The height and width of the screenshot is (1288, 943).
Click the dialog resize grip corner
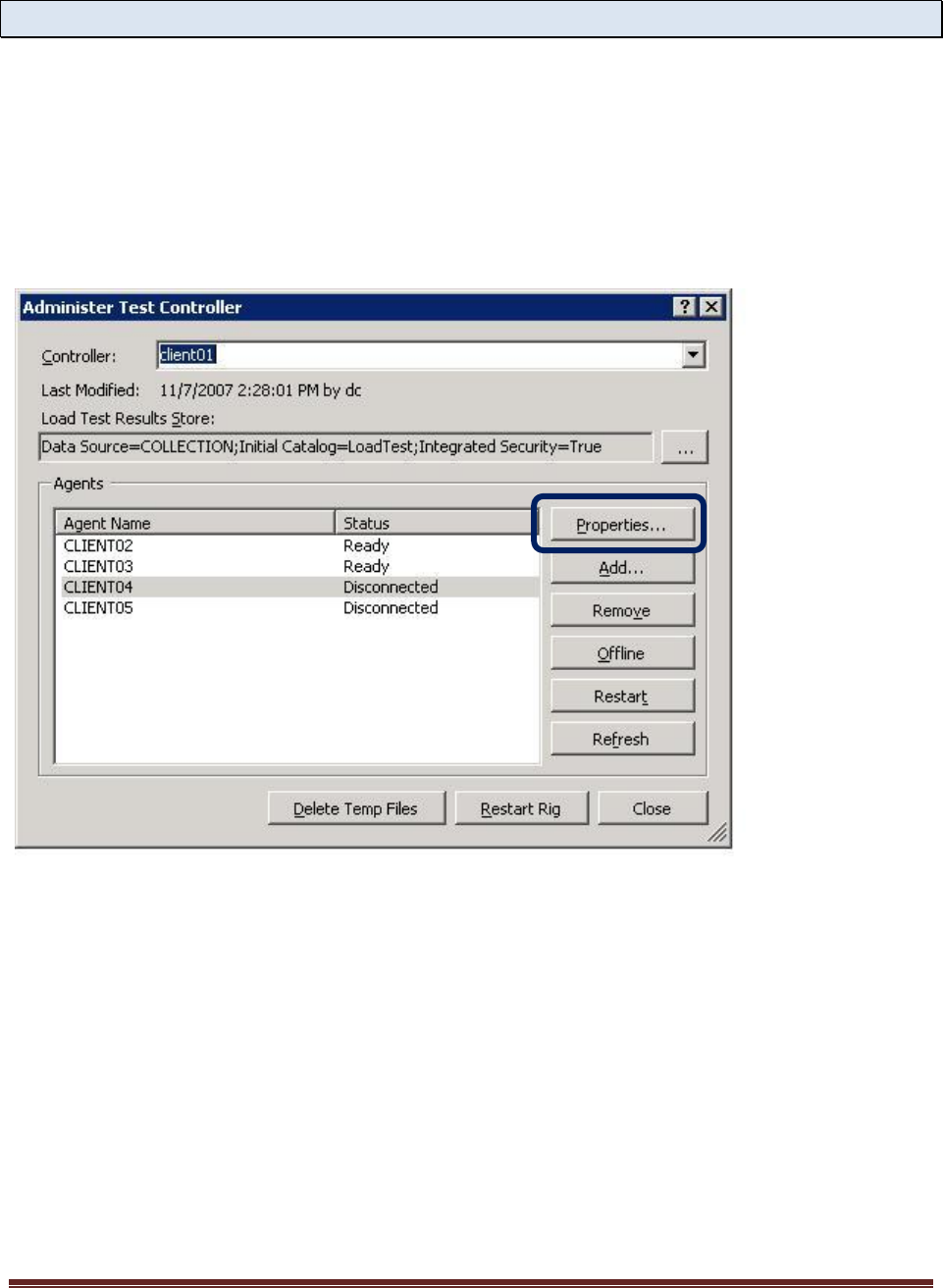click(x=718, y=833)
